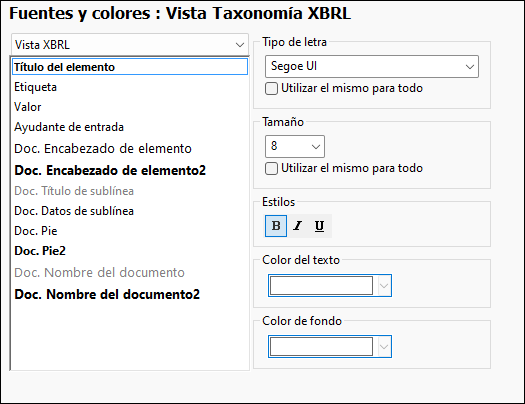Open the Segoe UI font dropdown
Viewport: 525px width, 404px height.
tap(372, 67)
